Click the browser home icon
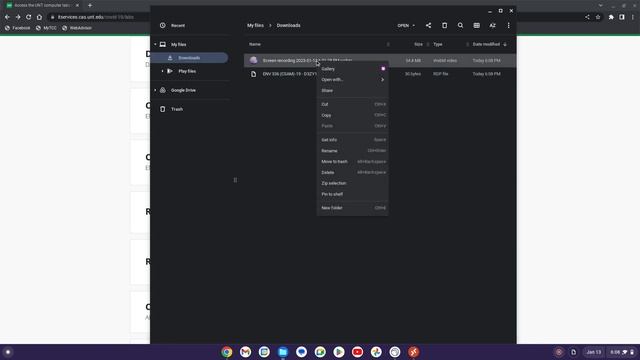Screen dimensions: 640x360 (39, 17)
